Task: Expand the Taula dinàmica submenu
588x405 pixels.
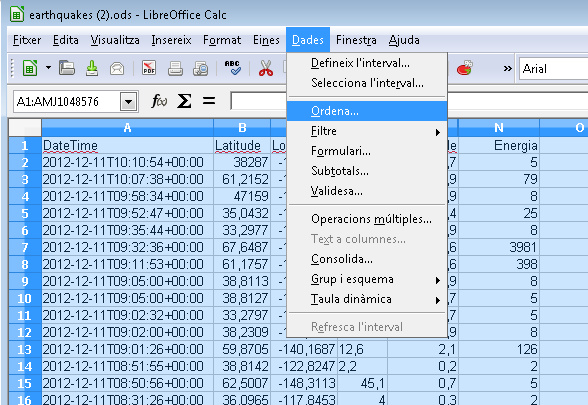Action: click(367, 299)
